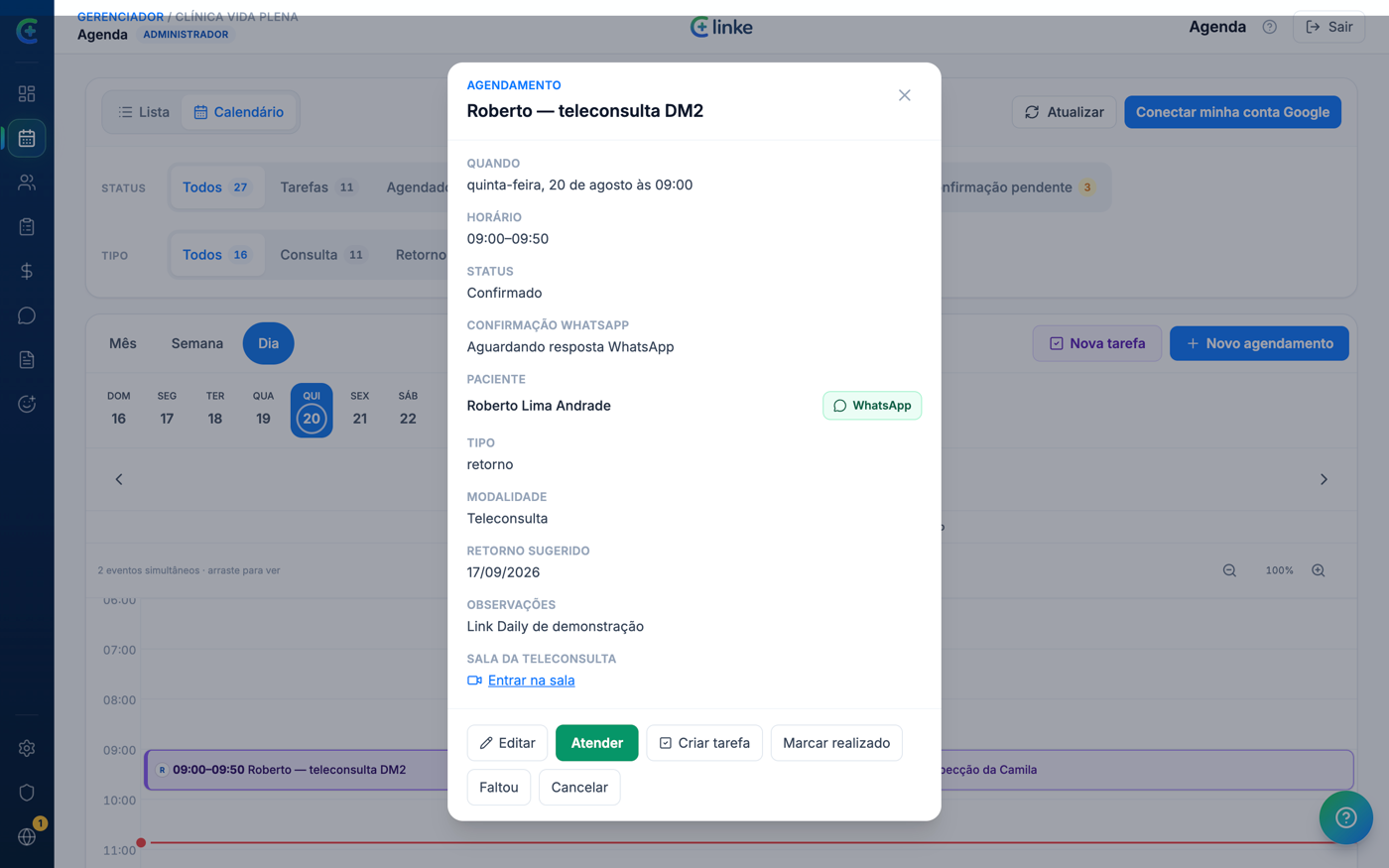1389x868 pixels.
Task: Click the Editar button in dialog
Action: 507,743
